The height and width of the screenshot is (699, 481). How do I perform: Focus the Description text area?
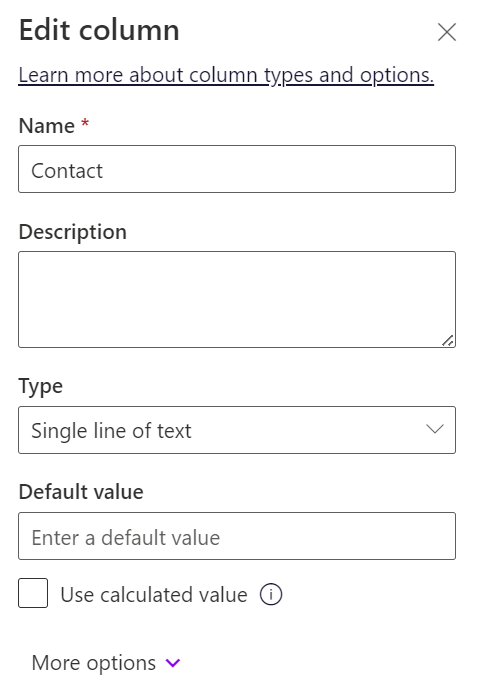[x=237, y=300]
